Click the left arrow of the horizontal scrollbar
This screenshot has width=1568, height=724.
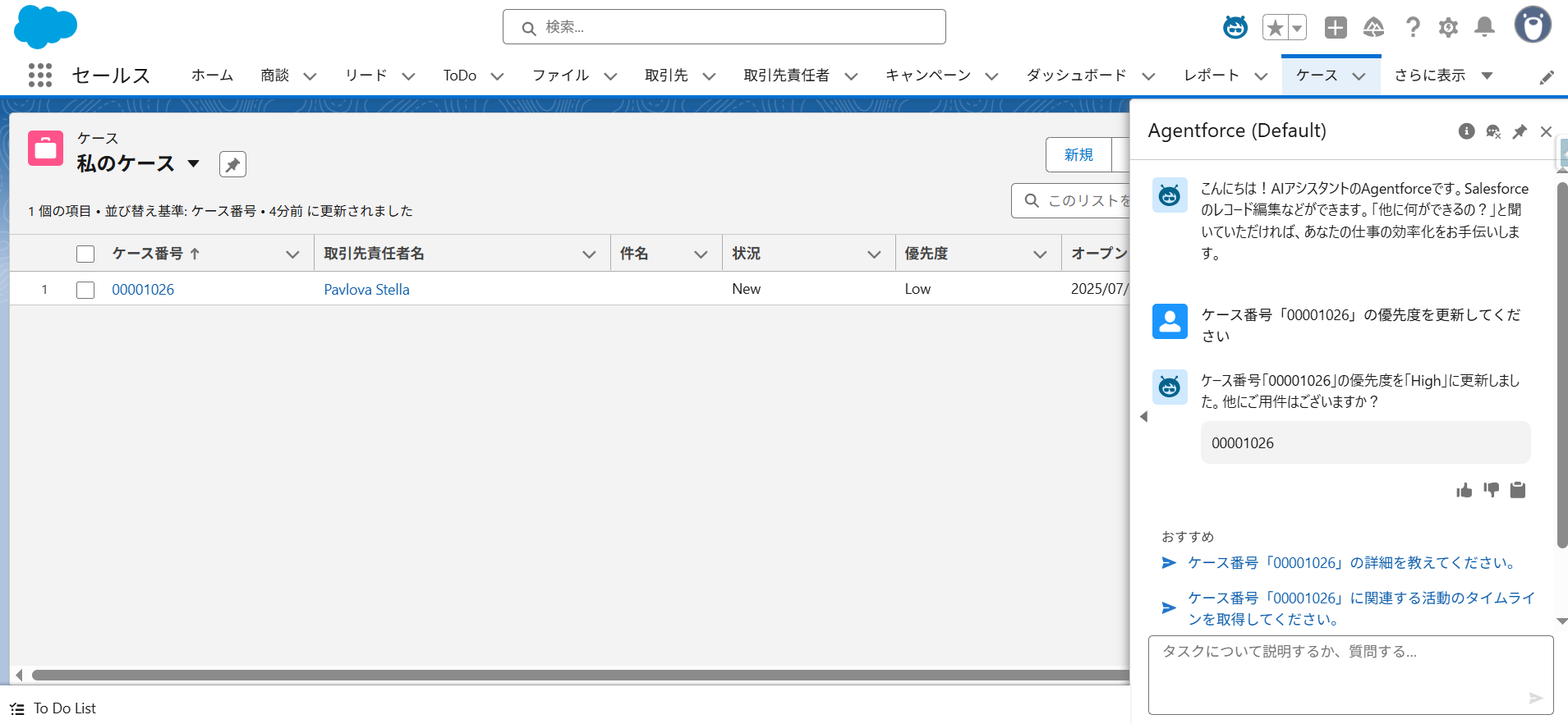[19, 675]
